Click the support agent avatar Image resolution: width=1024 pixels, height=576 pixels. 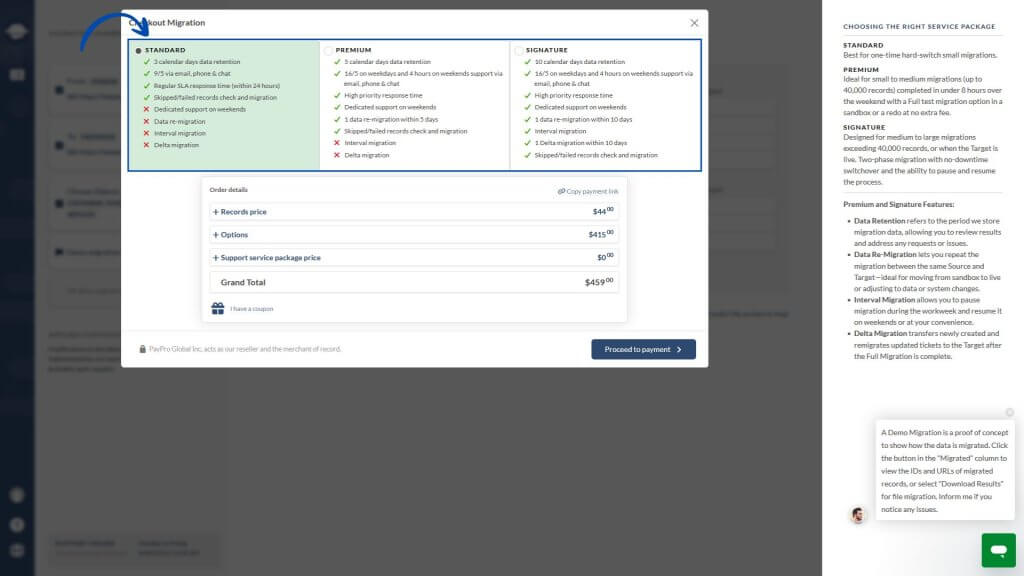click(858, 515)
